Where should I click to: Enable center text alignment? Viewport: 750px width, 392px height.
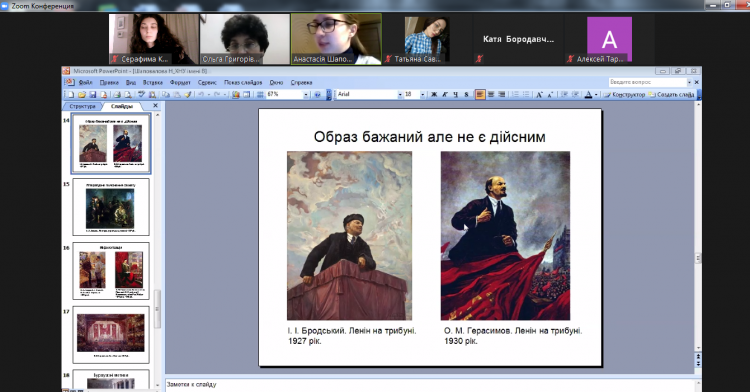(491, 95)
